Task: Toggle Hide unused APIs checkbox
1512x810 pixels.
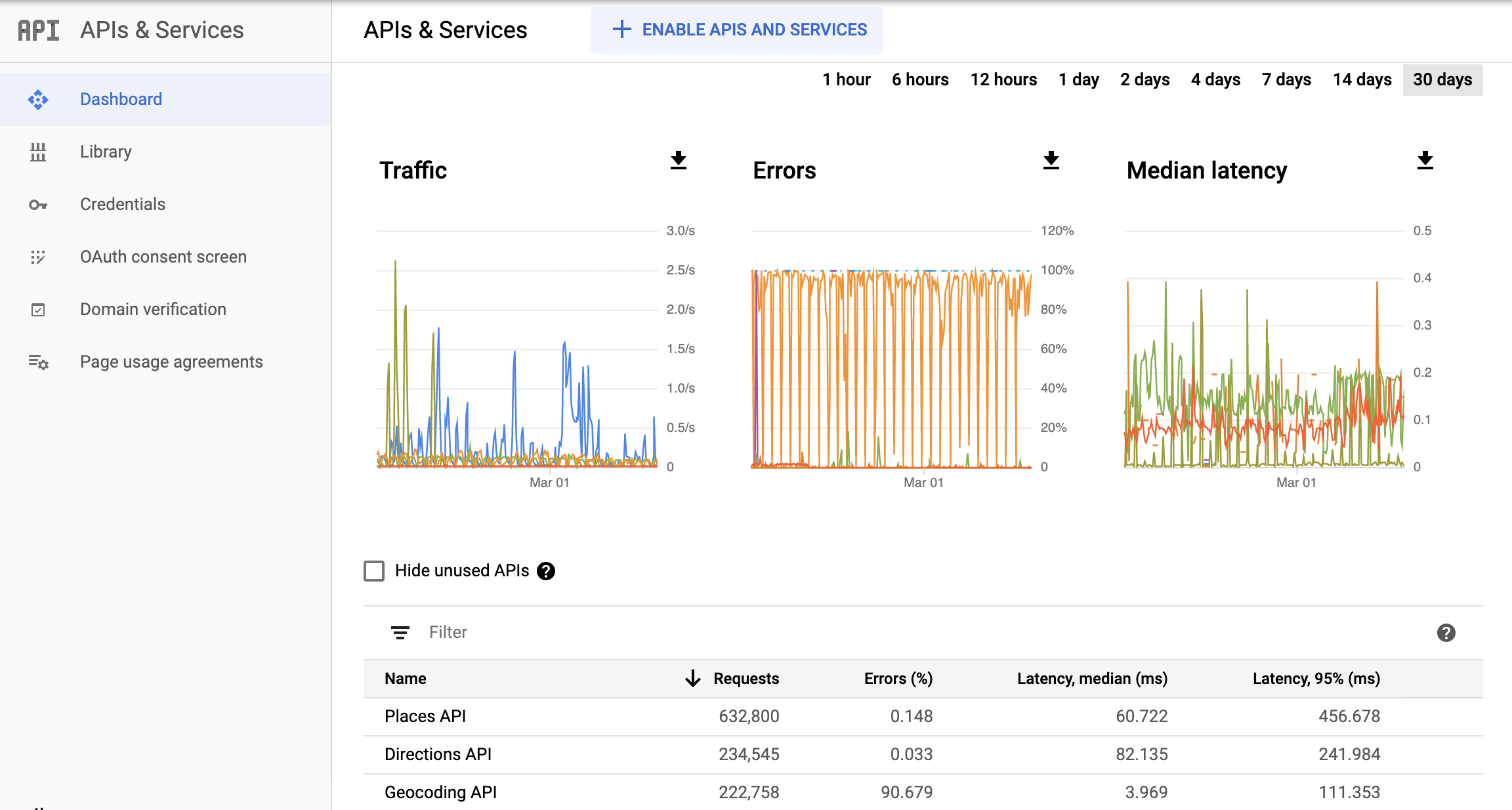Action: 375,571
